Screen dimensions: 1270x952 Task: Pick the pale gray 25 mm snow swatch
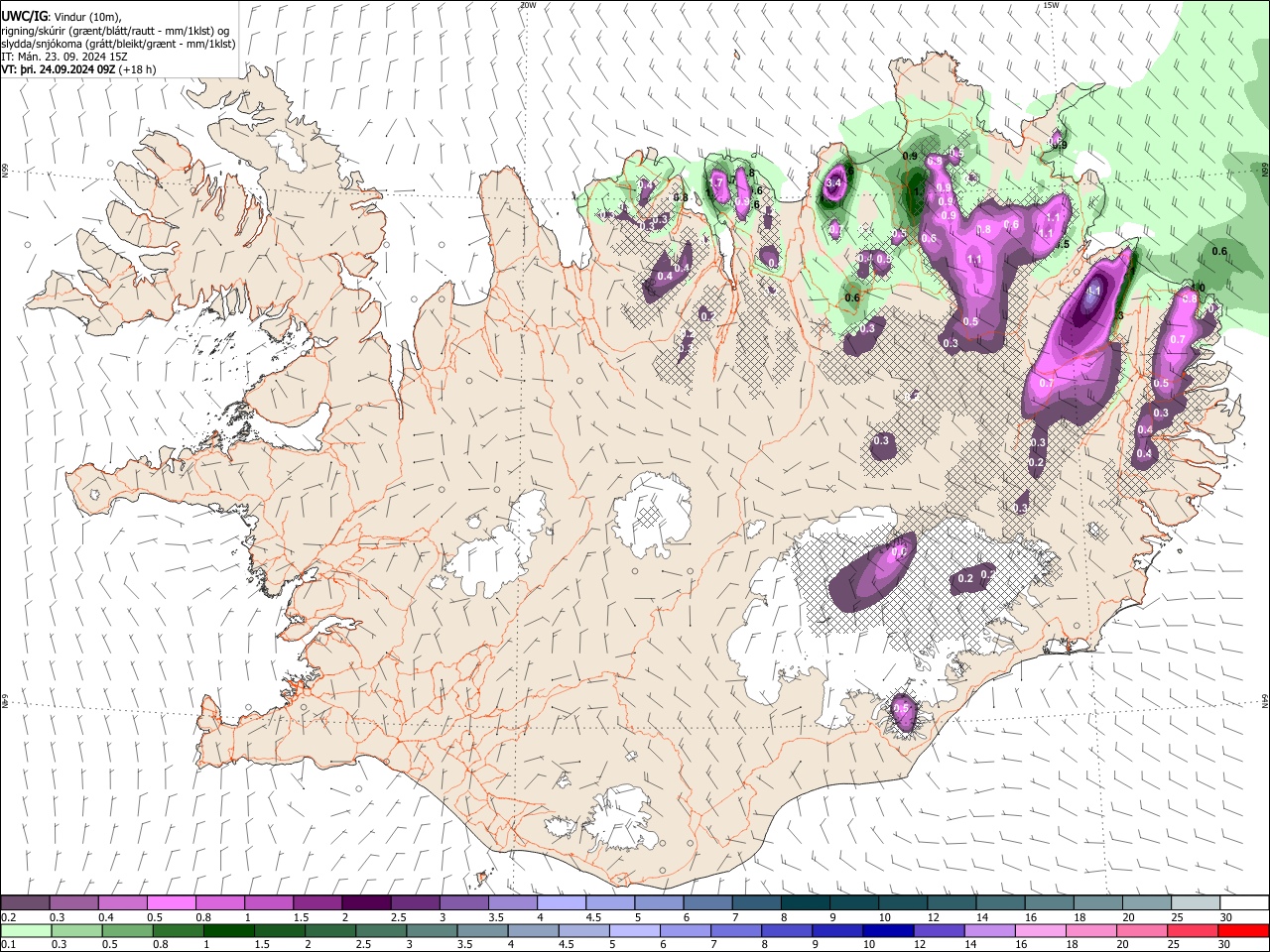coord(1196,903)
